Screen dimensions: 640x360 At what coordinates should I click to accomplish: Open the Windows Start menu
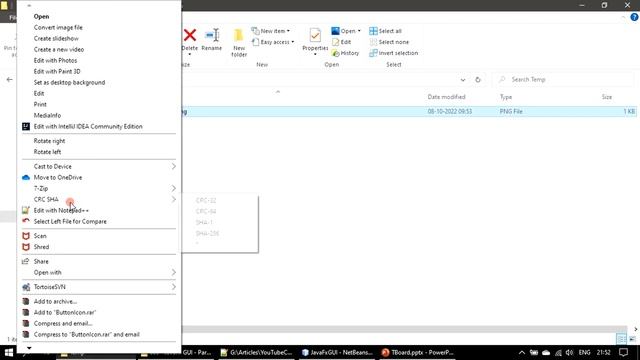pos(9,352)
